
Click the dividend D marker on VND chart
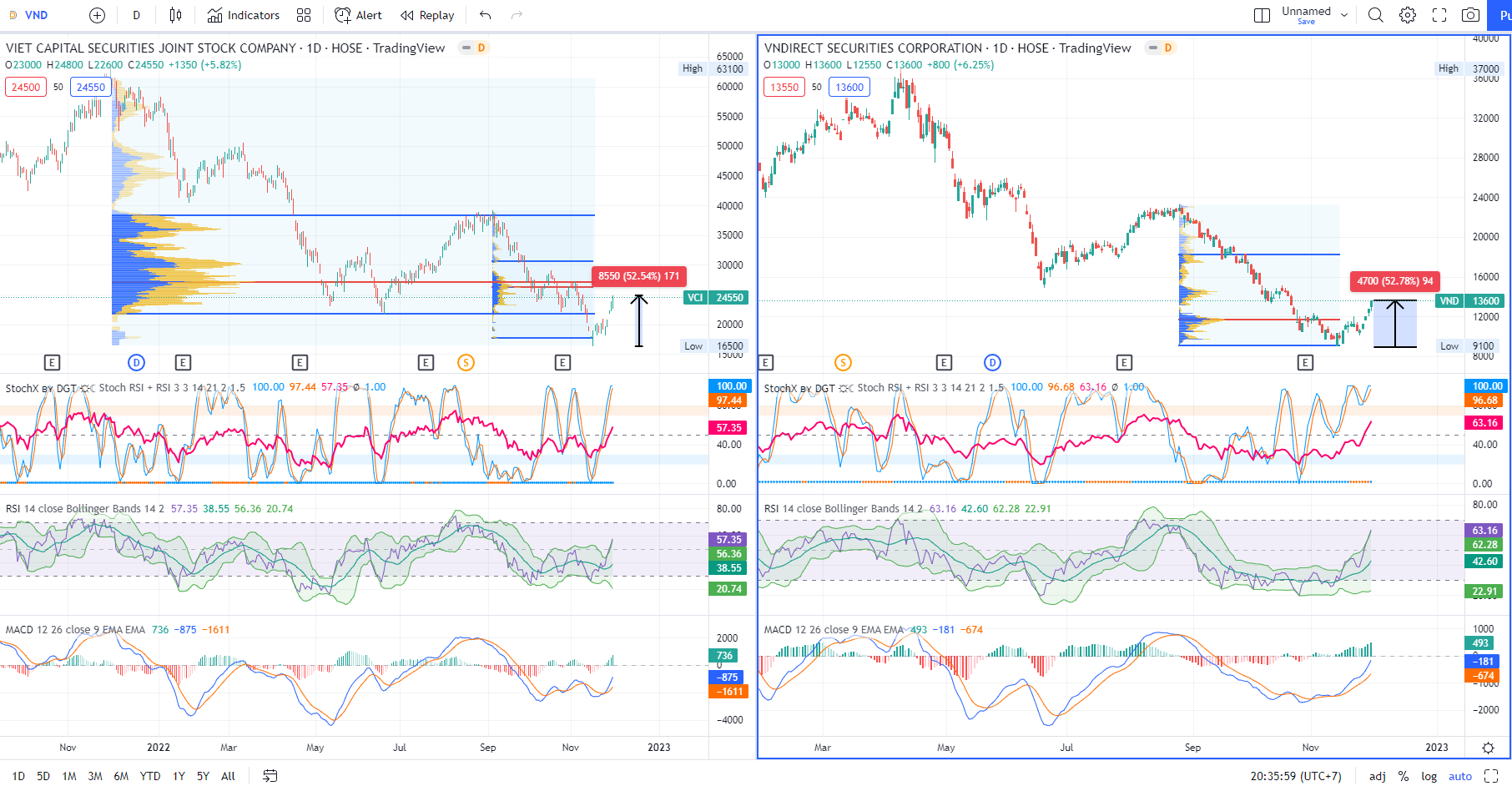[992, 362]
